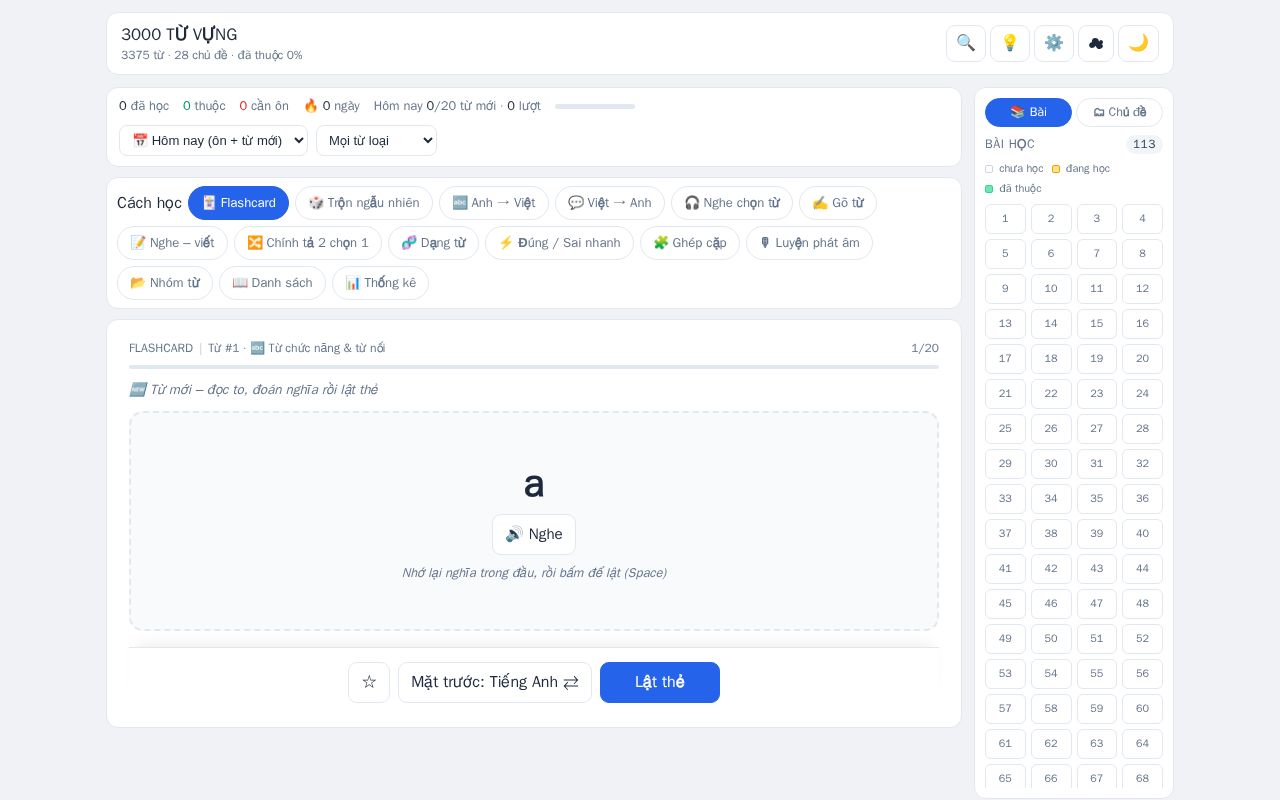1280x800 pixels.
Task: Switch sidebar to Bài tab
Action: [1028, 112]
